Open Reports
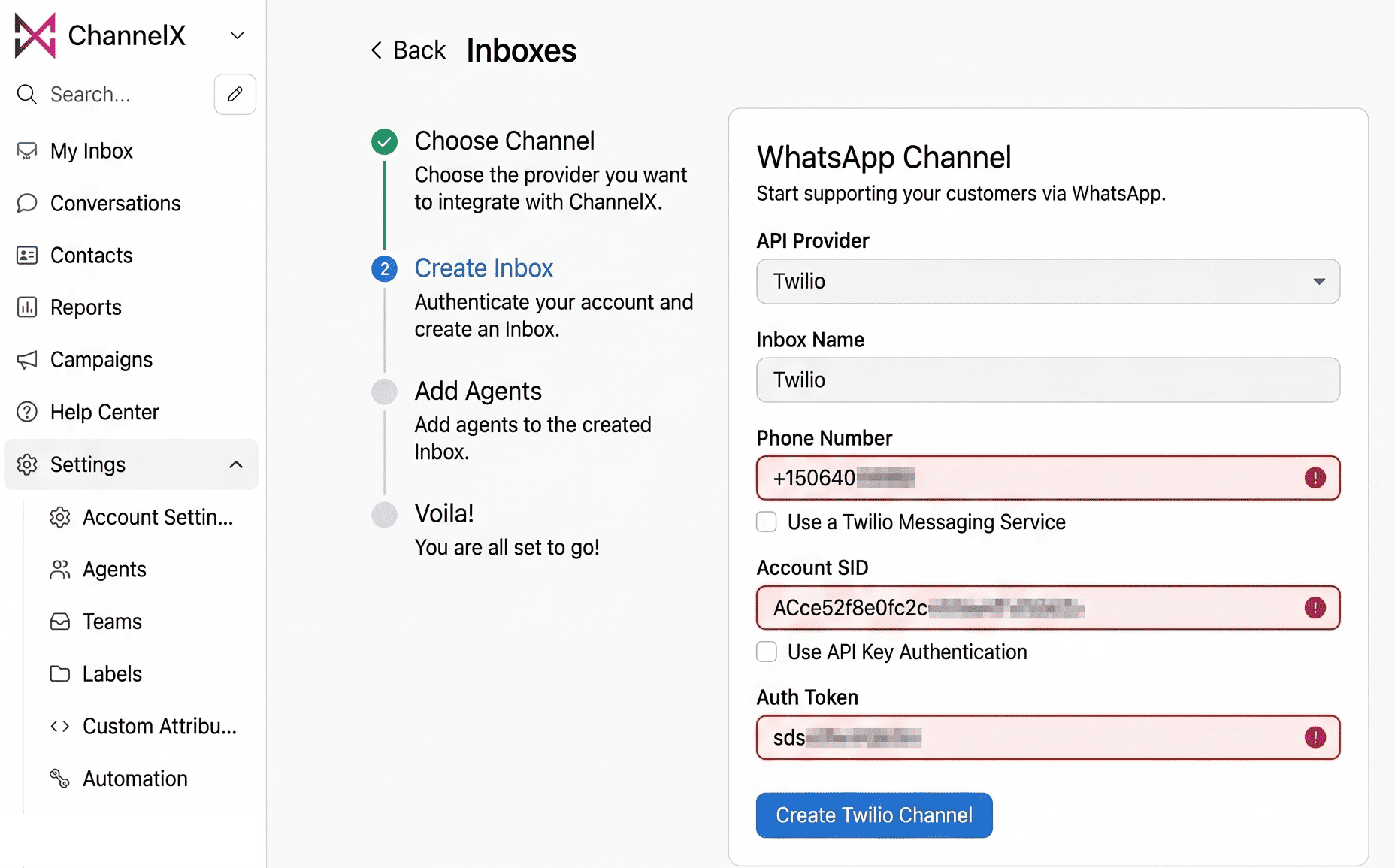This screenshot has height=868, width=1395. [x=86, y=307]
